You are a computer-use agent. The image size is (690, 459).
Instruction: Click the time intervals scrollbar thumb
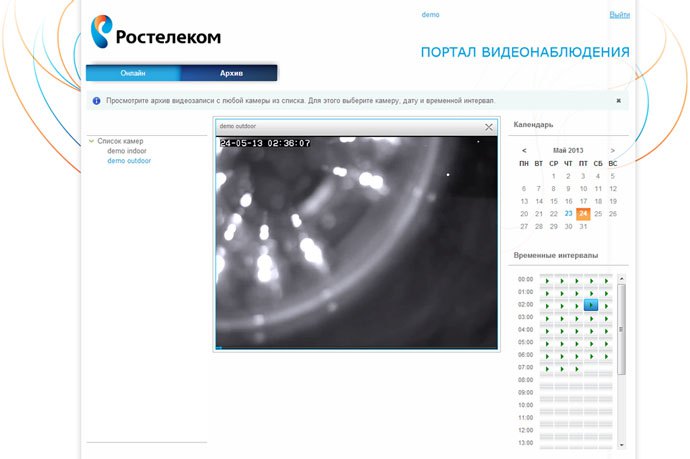[x=621, y=329]
